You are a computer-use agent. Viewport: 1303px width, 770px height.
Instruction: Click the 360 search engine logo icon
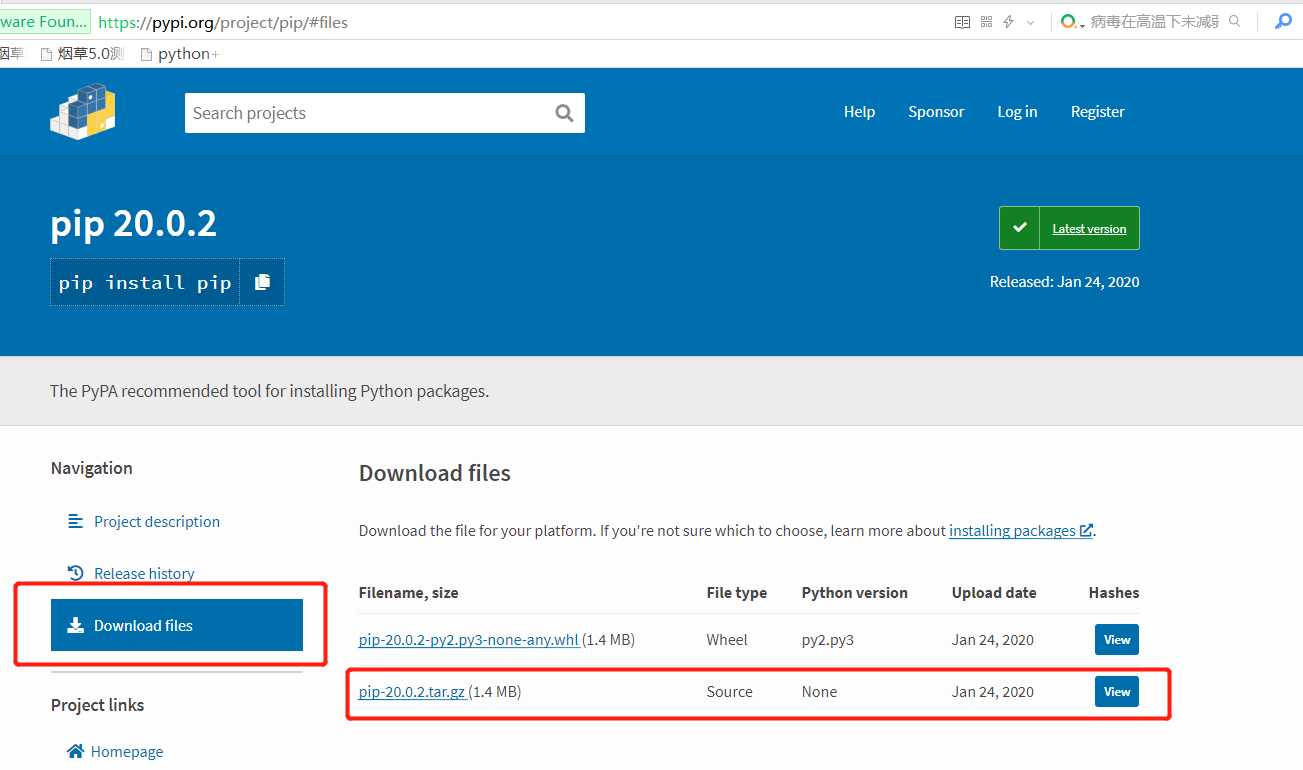pos(1068,21)
